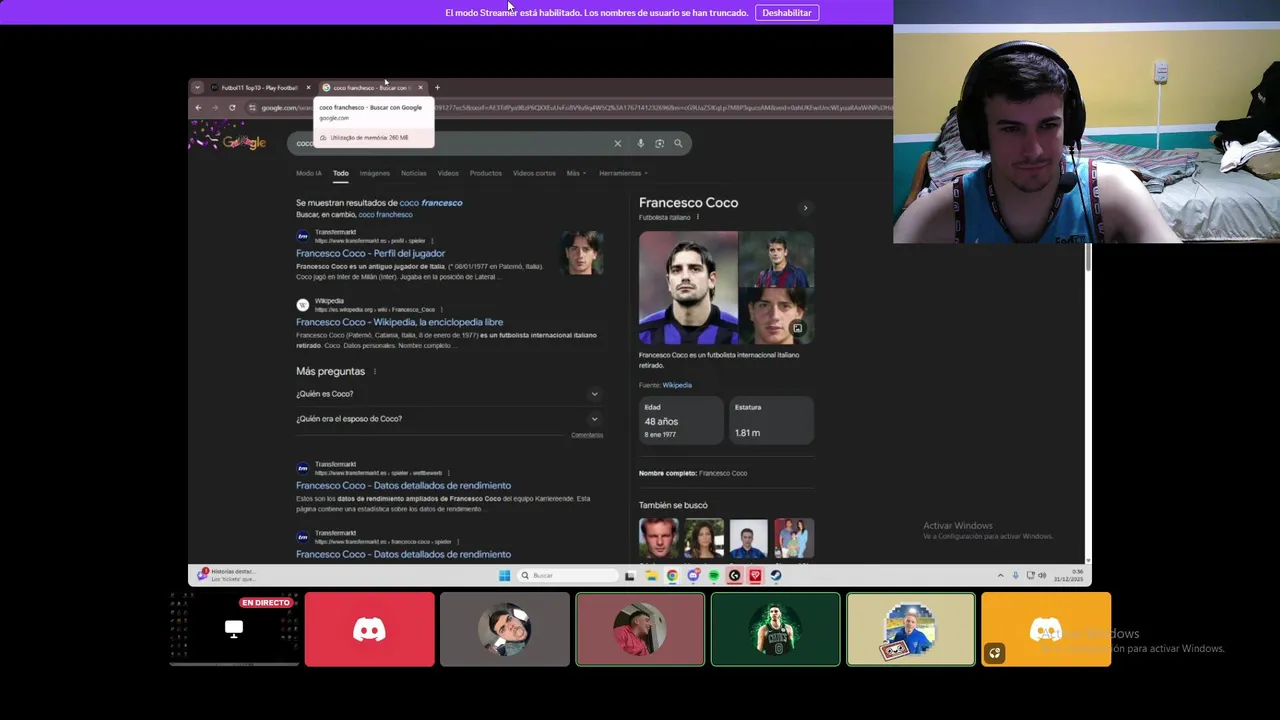Click the Estatura 1.81 m card
Image resolution: width=1280 pixels, height=720 pixels.
(771, 420)
